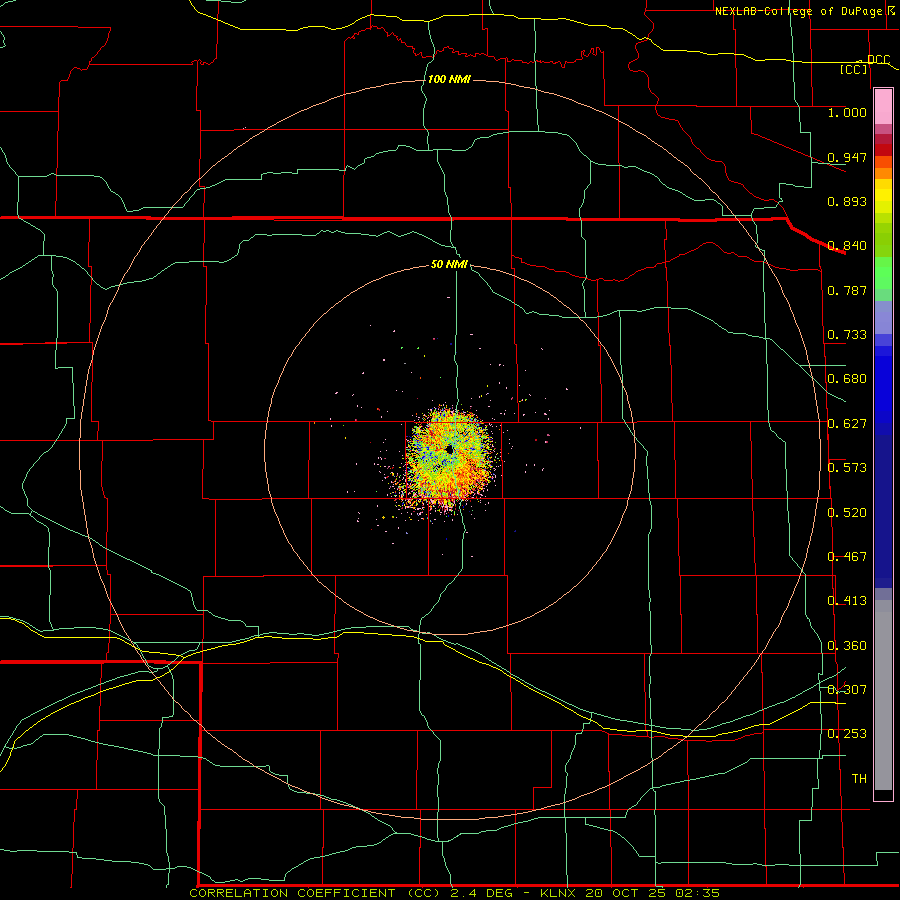Click the 0.840 color scale value
The image size is (900, 900).
(x=847, y=246)
